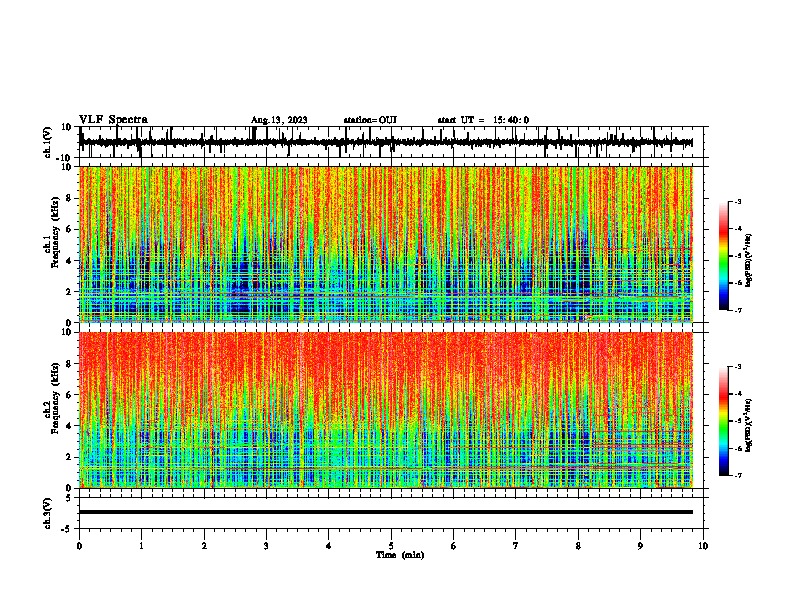This screenshot has width=792, height=612.
Task: Click the "Time (min)" x-axis label
Action: 400,555
